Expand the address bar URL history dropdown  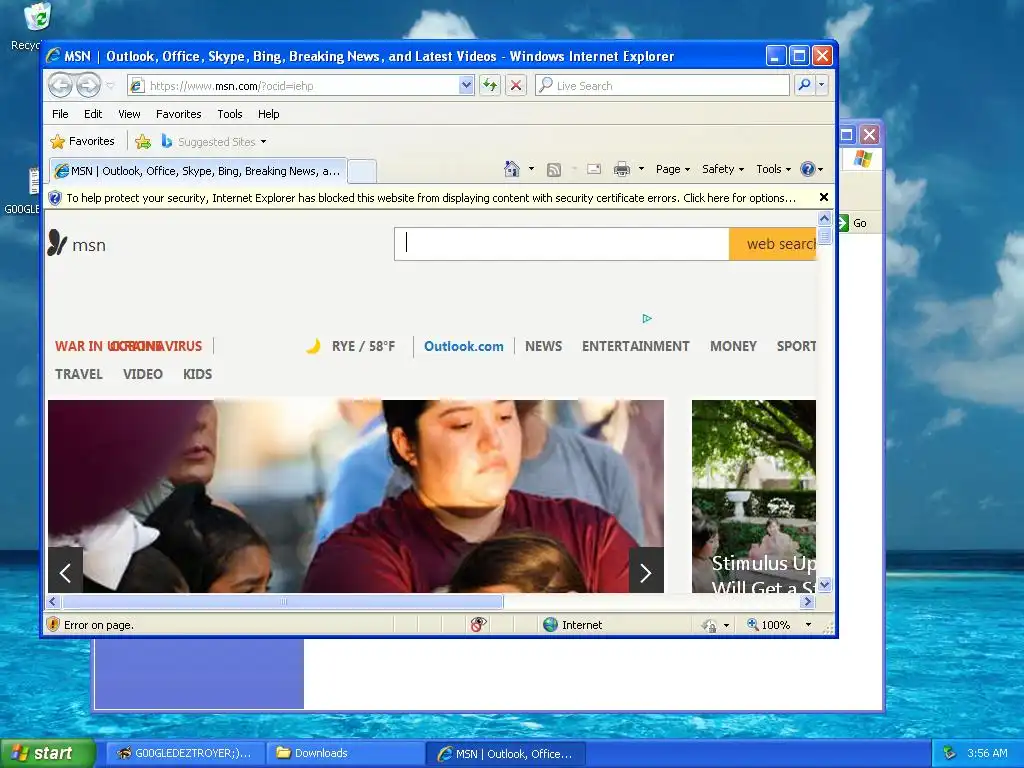tap(466, 86)
